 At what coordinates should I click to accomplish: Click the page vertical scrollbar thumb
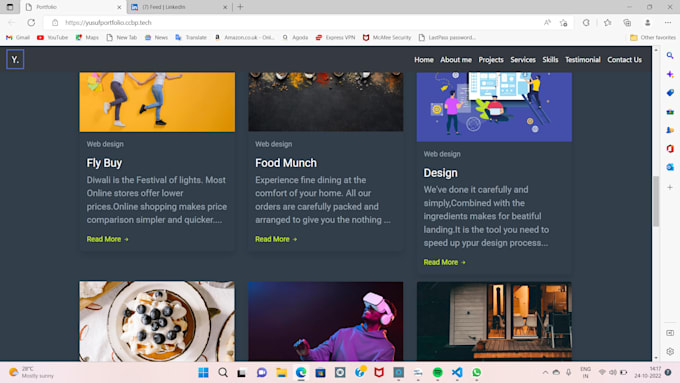[656, 201]
